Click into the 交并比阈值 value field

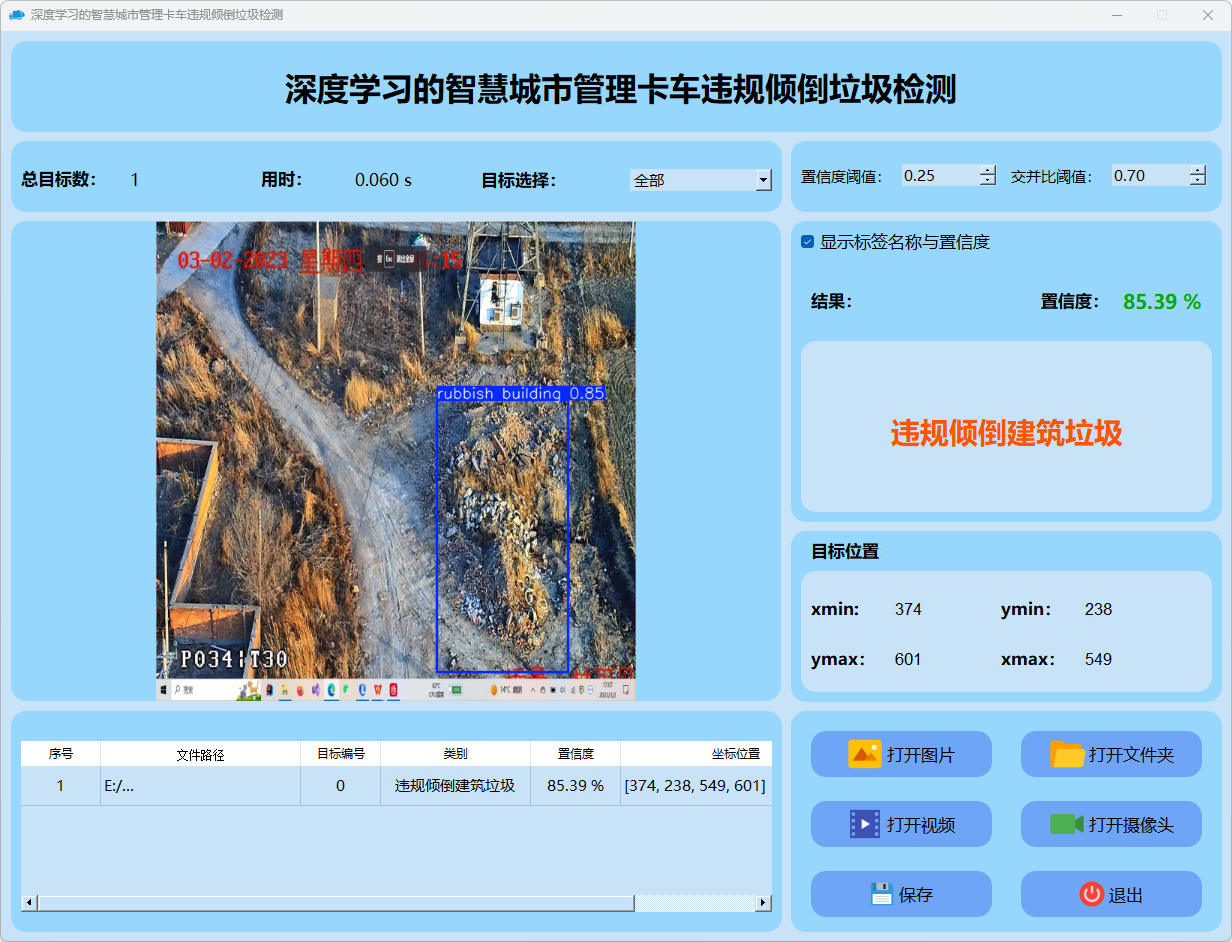point(1148,176)
